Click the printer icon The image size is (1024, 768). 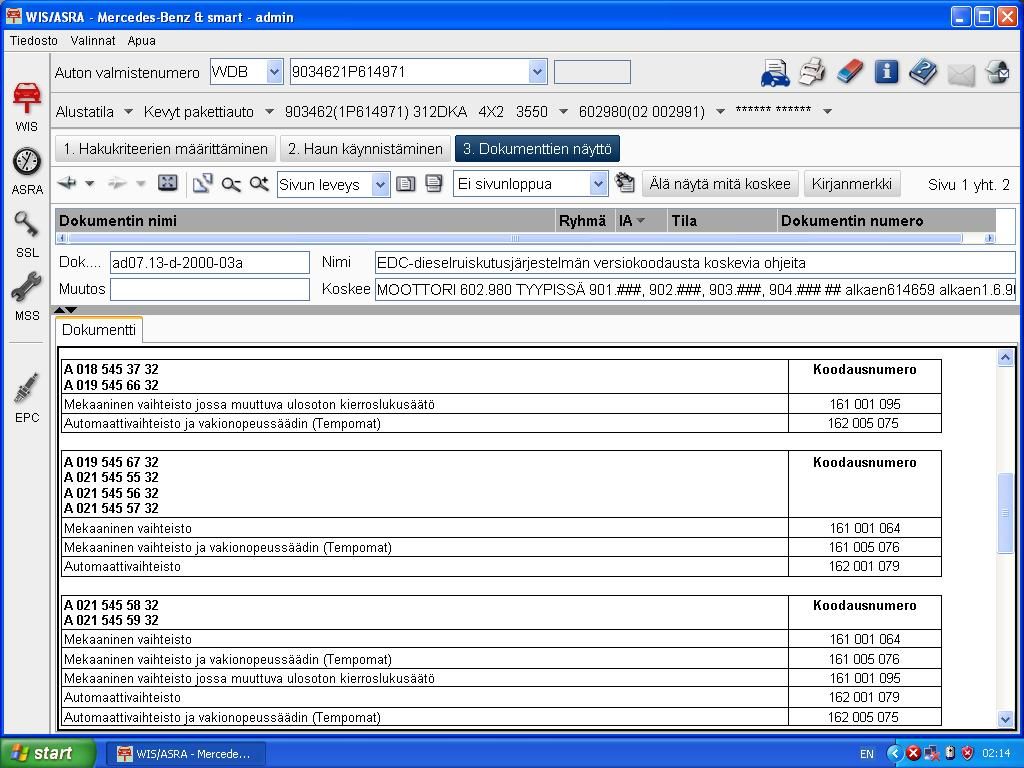point(812,71)
